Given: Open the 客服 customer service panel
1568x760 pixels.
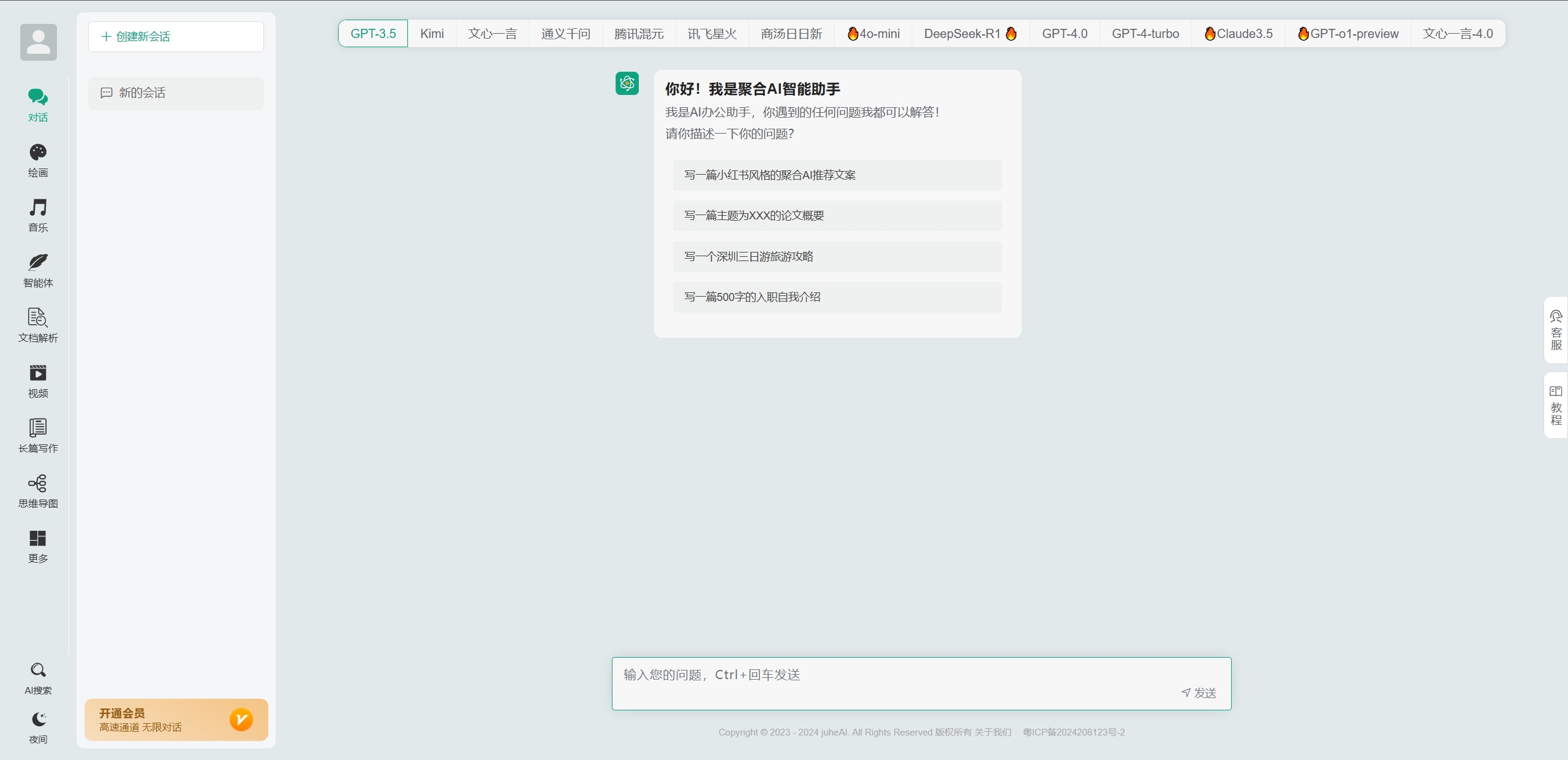Looking at the screenshot, I should [1556, 330].
